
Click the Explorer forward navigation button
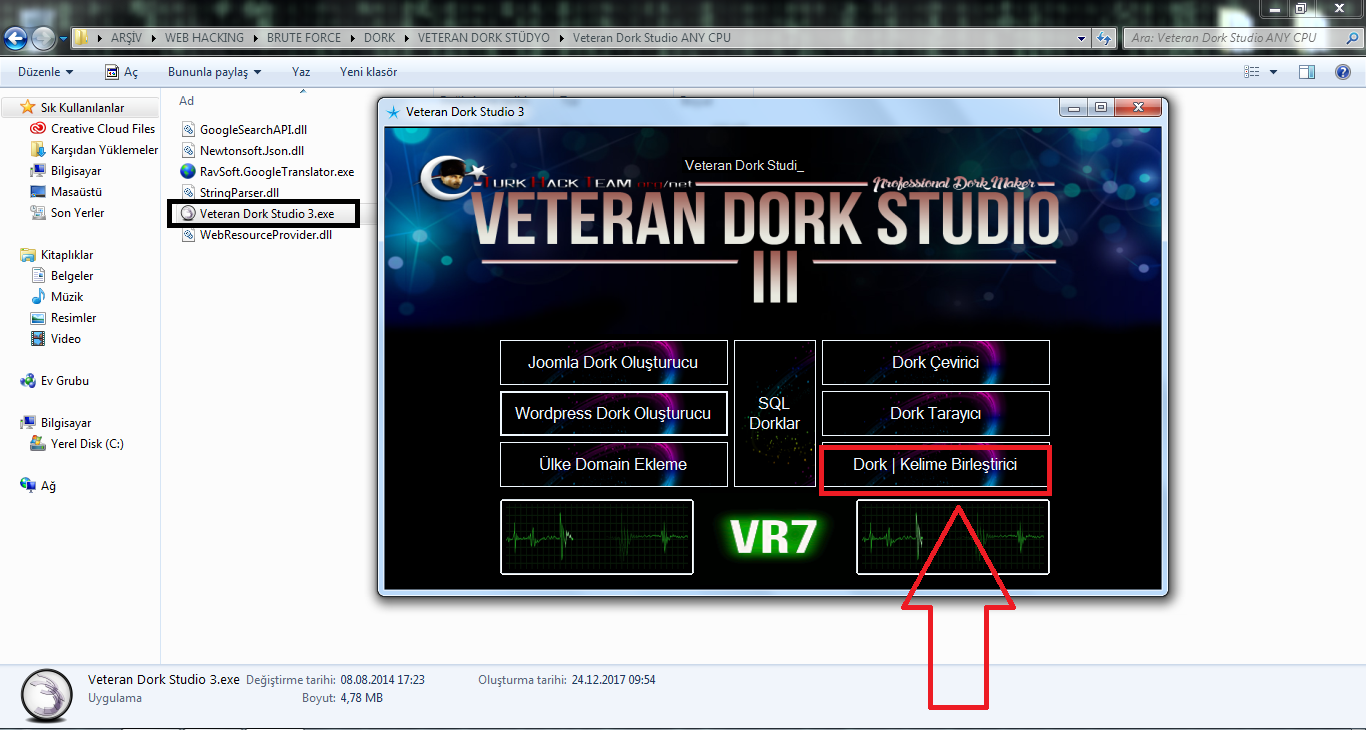[43, 38]
